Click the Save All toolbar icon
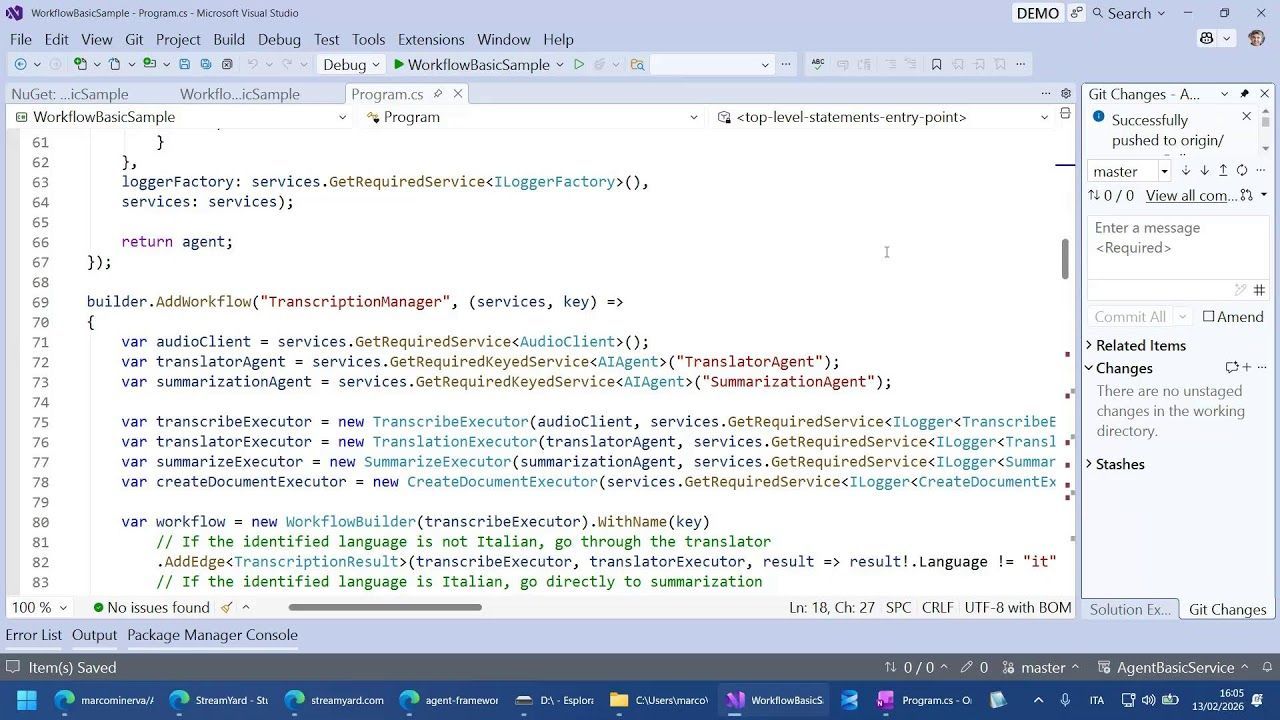This screenshot has width=1280, height=720. [205, 64]
